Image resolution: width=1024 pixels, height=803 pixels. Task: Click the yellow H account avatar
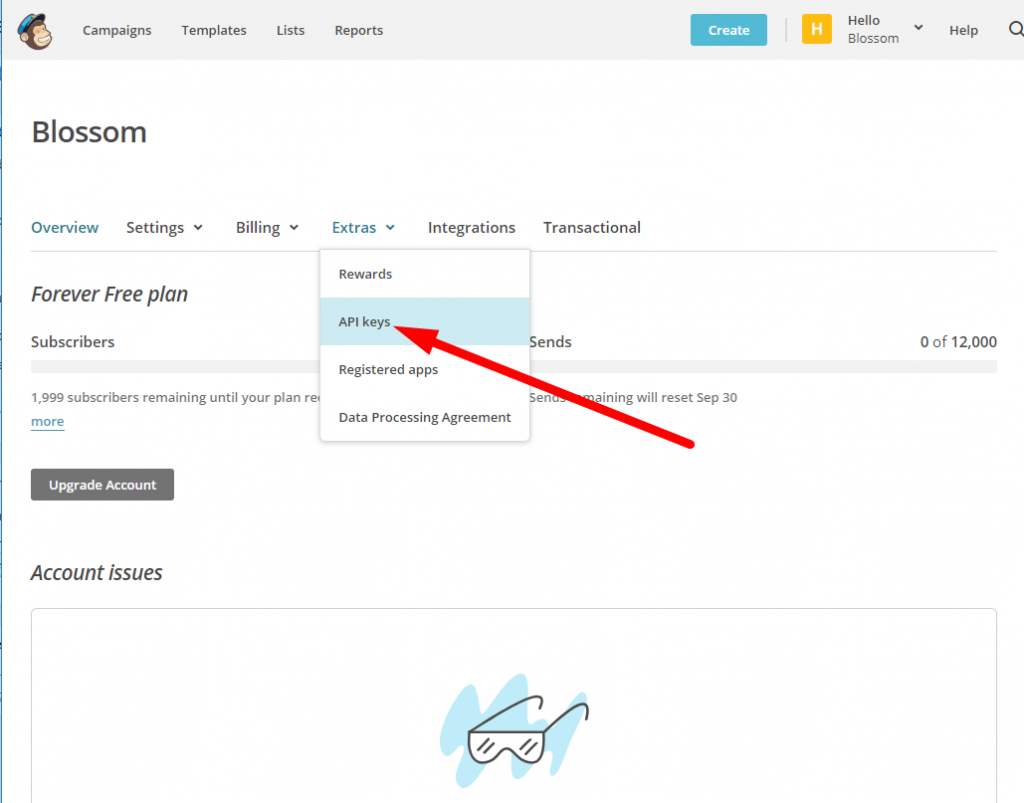click(x=816, y=29)
